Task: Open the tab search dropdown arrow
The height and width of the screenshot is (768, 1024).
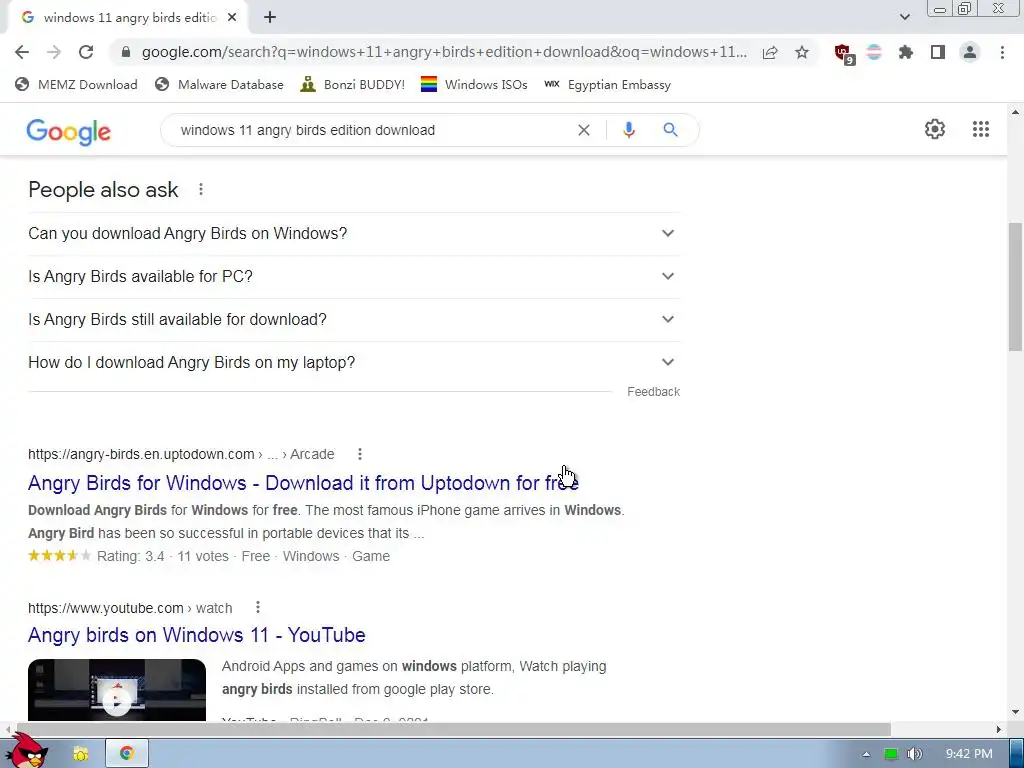Action: [x=904, y=17]
